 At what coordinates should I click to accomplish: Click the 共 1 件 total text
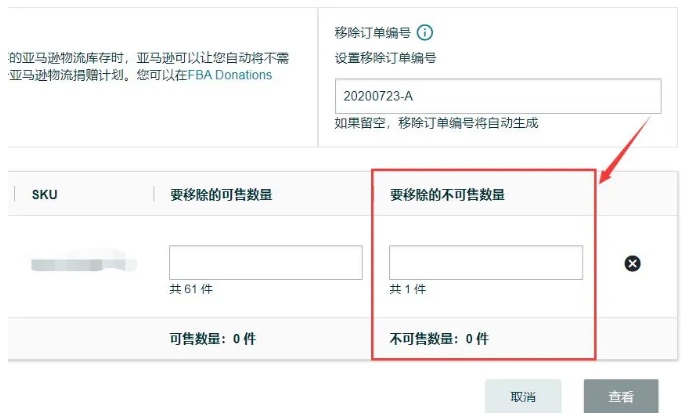pyautogui.click(x=407, y=289)
